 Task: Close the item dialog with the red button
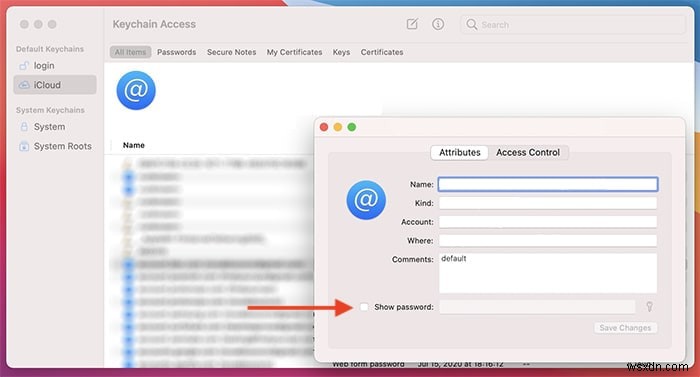[324, 127]
